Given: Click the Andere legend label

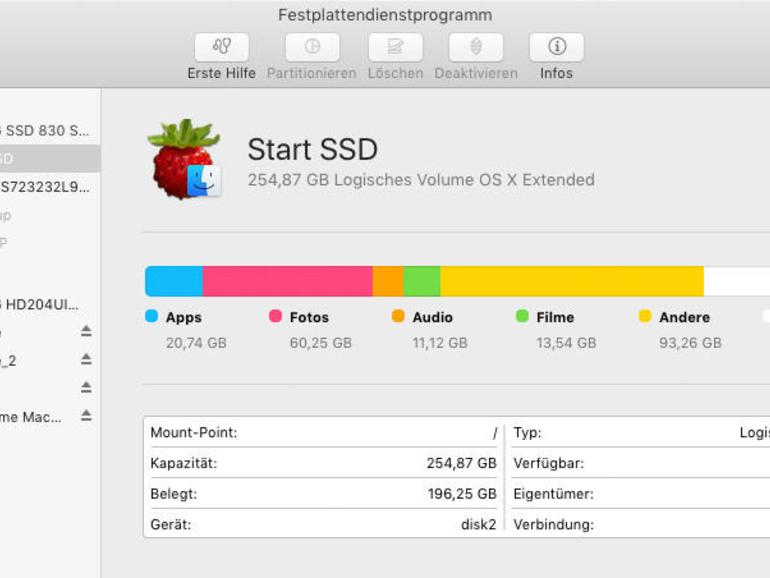Looking at the screenshot, I should click(x=685, y=317).
